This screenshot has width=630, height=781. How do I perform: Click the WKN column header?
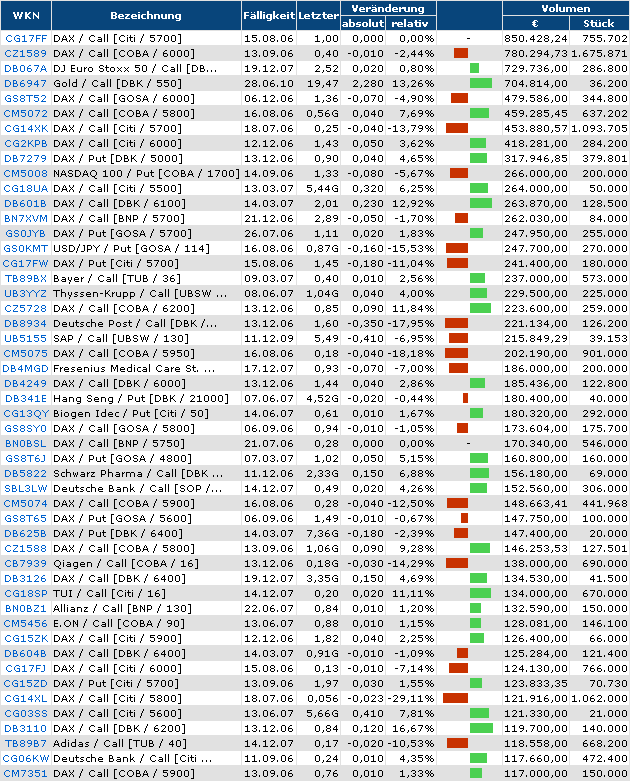pos(26,15)
